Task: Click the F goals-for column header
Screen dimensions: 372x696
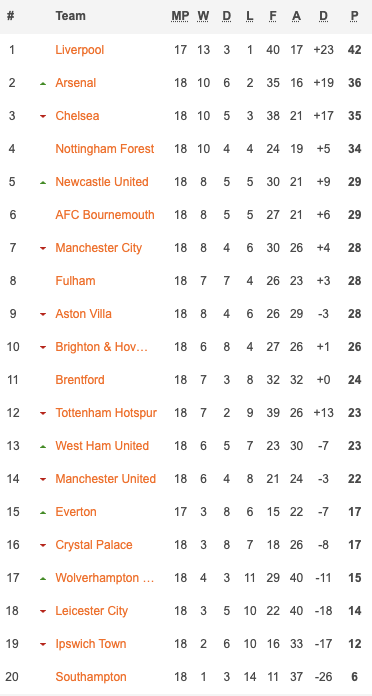Action: coord(273,16)
